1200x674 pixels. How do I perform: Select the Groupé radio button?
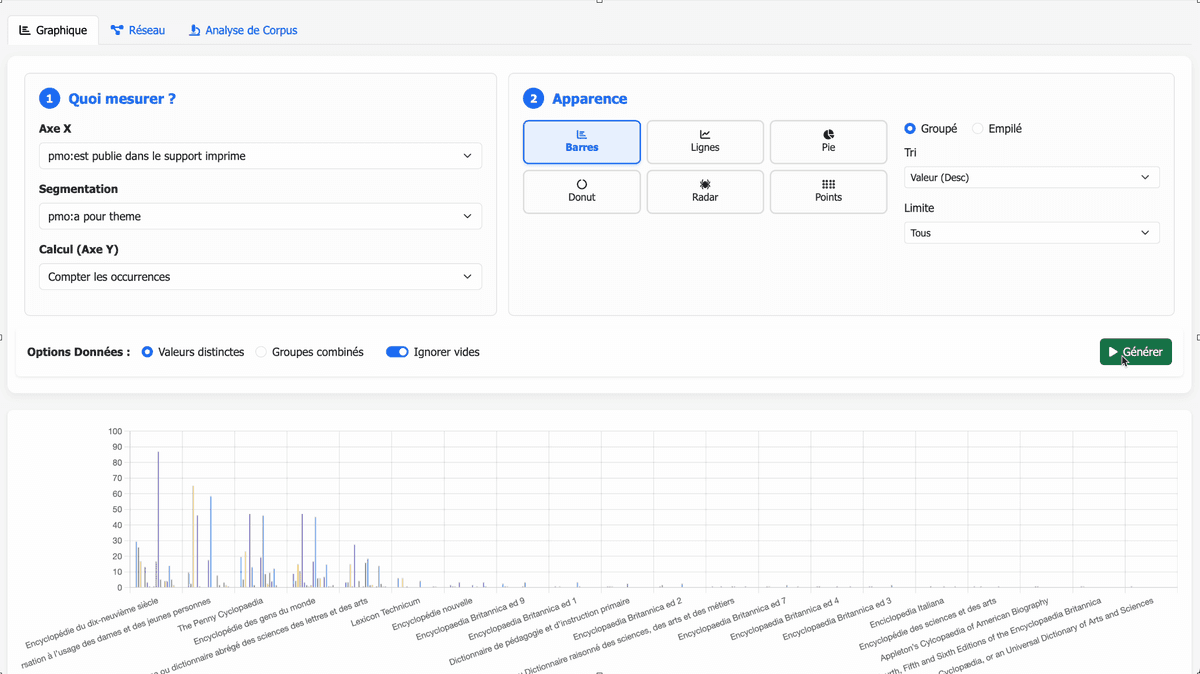point(910,129)
